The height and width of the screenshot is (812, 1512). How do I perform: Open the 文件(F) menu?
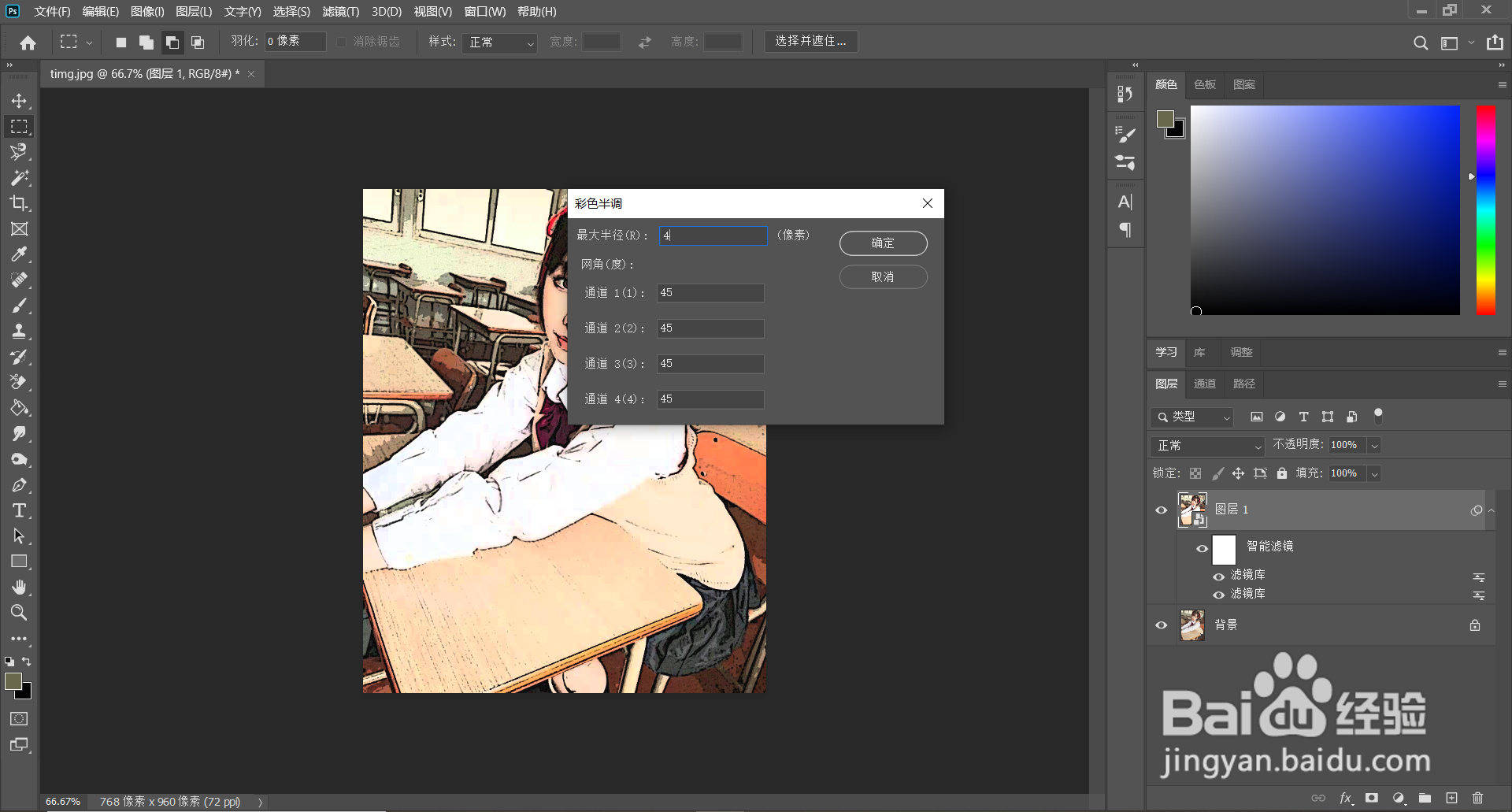click(x=52, y=12)
